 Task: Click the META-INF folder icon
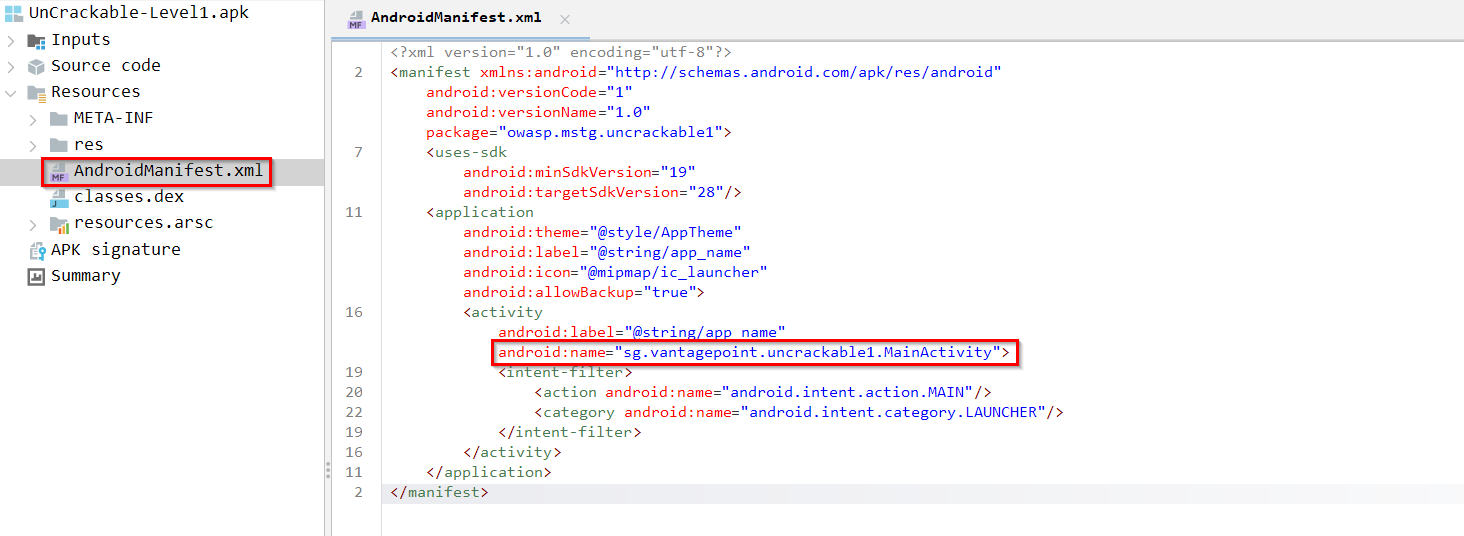tap(58, 119)
